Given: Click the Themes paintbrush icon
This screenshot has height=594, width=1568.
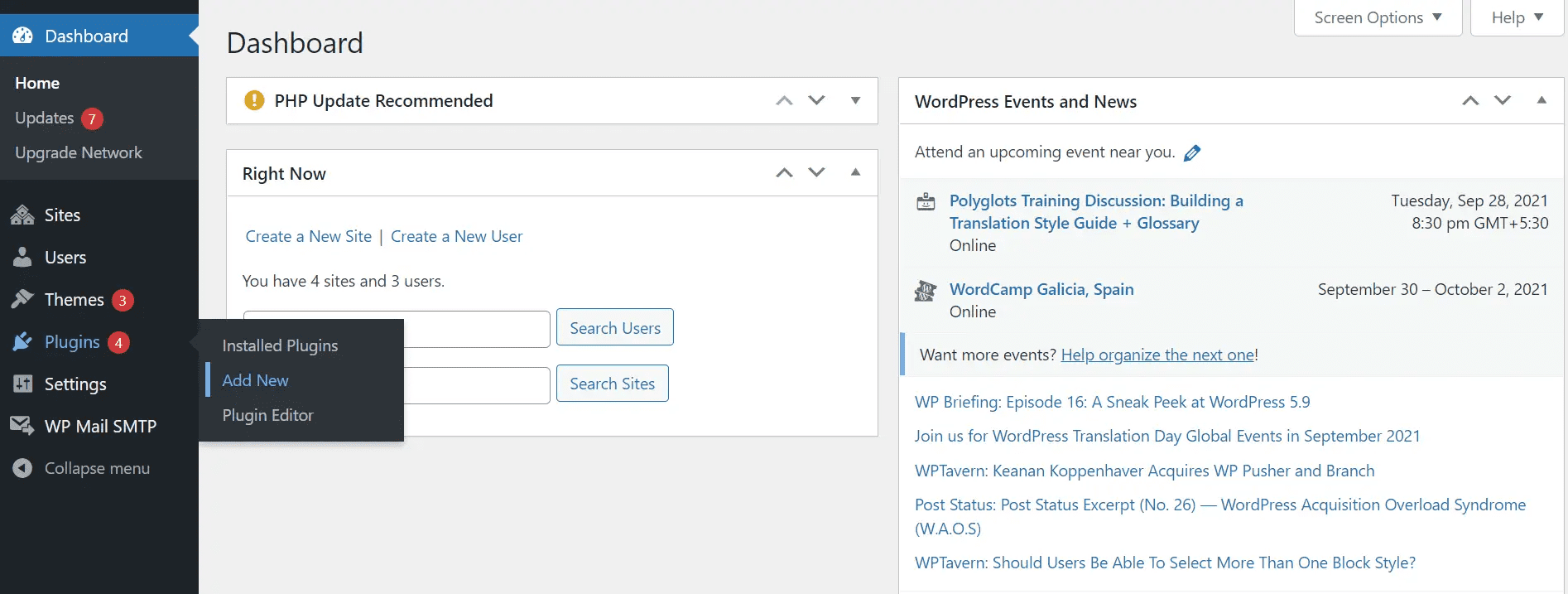Looking at the screenshot, I should pyautogui.click(x=22, y=299).
